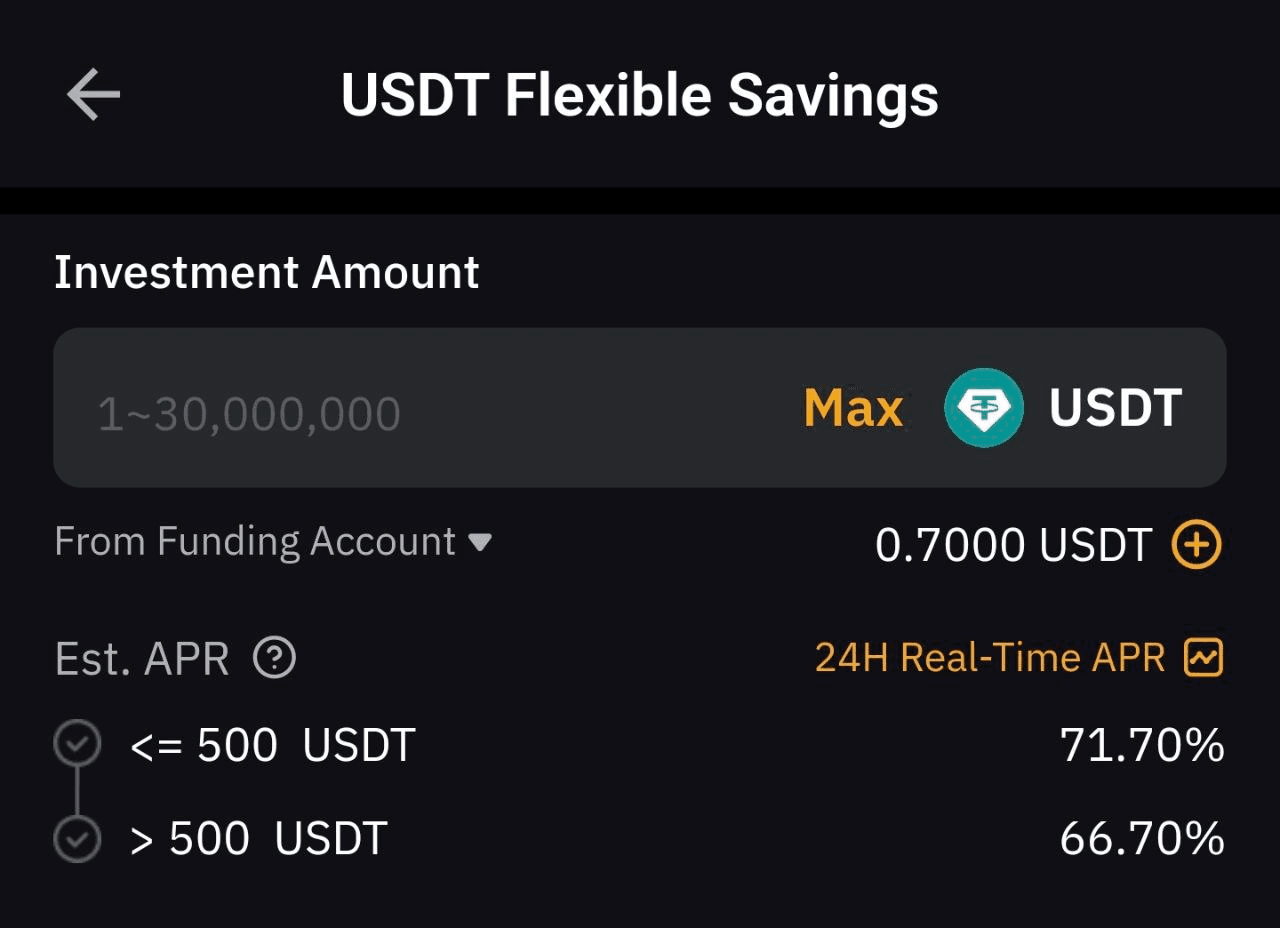This screenshot has width=1280, height=928.
Task: Tap the check circle for > 500 USDT tier
Action: pos(77,839)
